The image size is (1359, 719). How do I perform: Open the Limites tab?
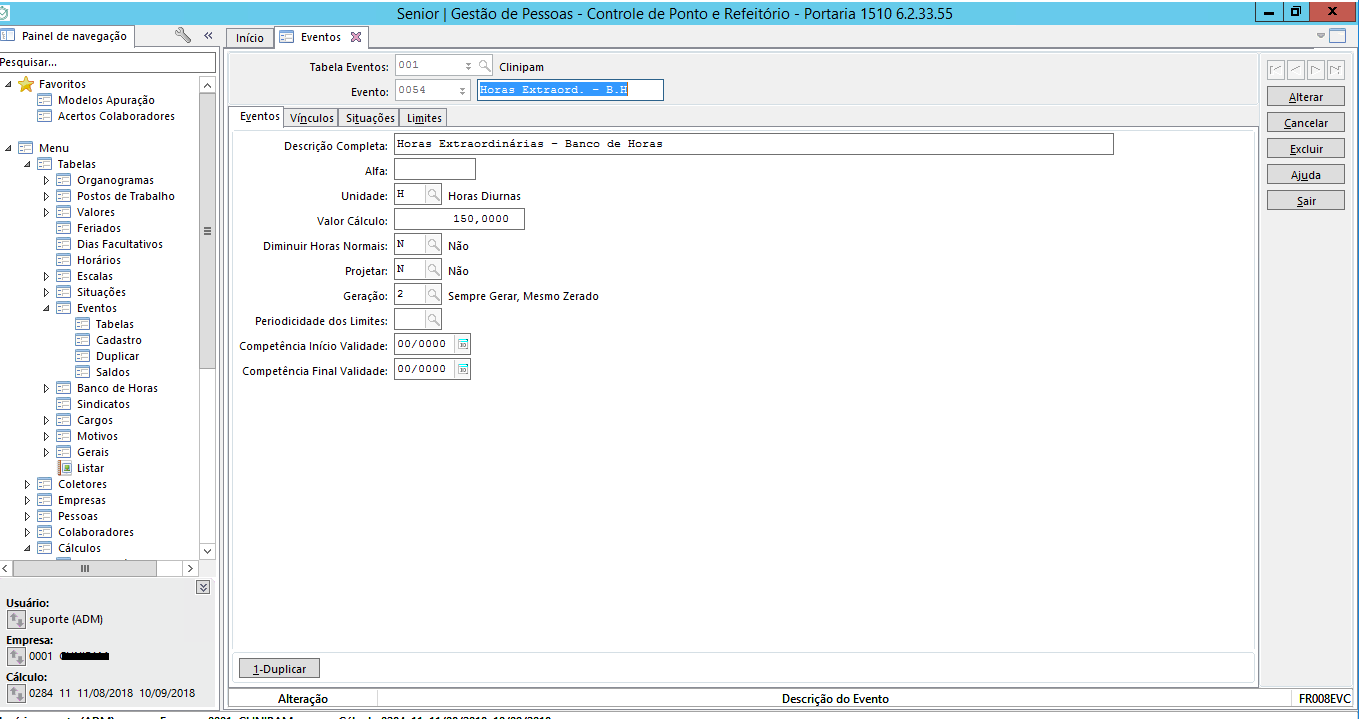point(424,118)
